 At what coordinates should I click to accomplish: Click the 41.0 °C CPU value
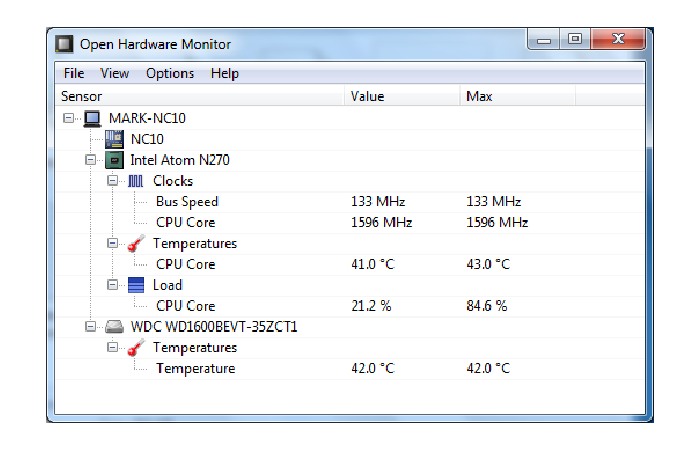(373, 264)
